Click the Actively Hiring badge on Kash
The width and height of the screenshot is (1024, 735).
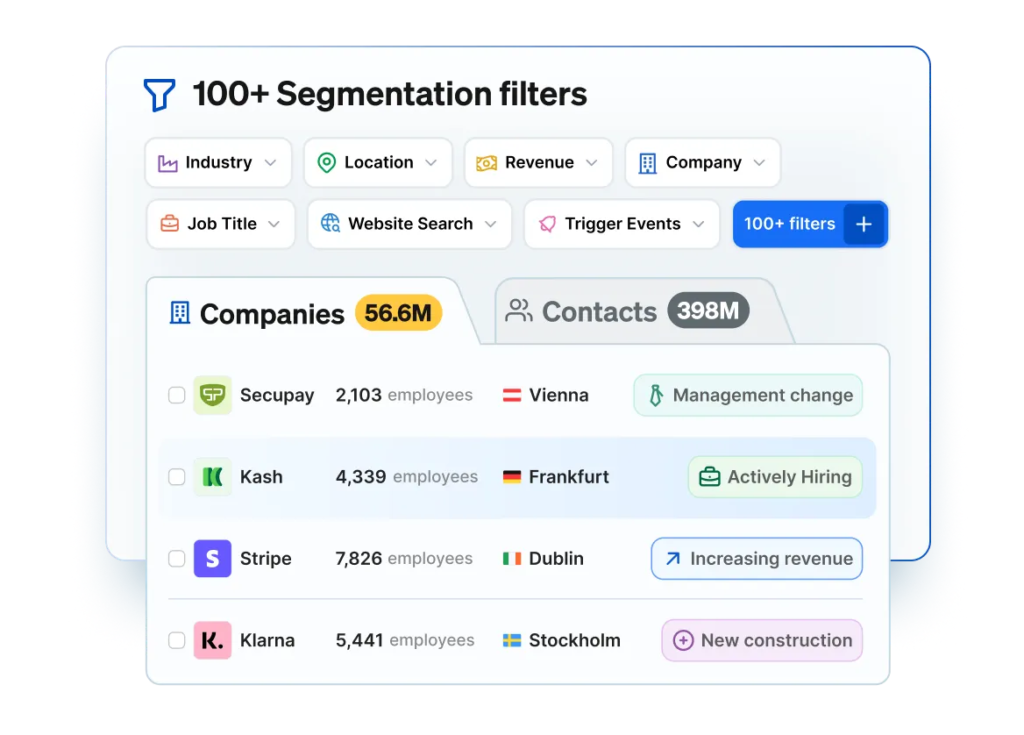pos(774,477)
